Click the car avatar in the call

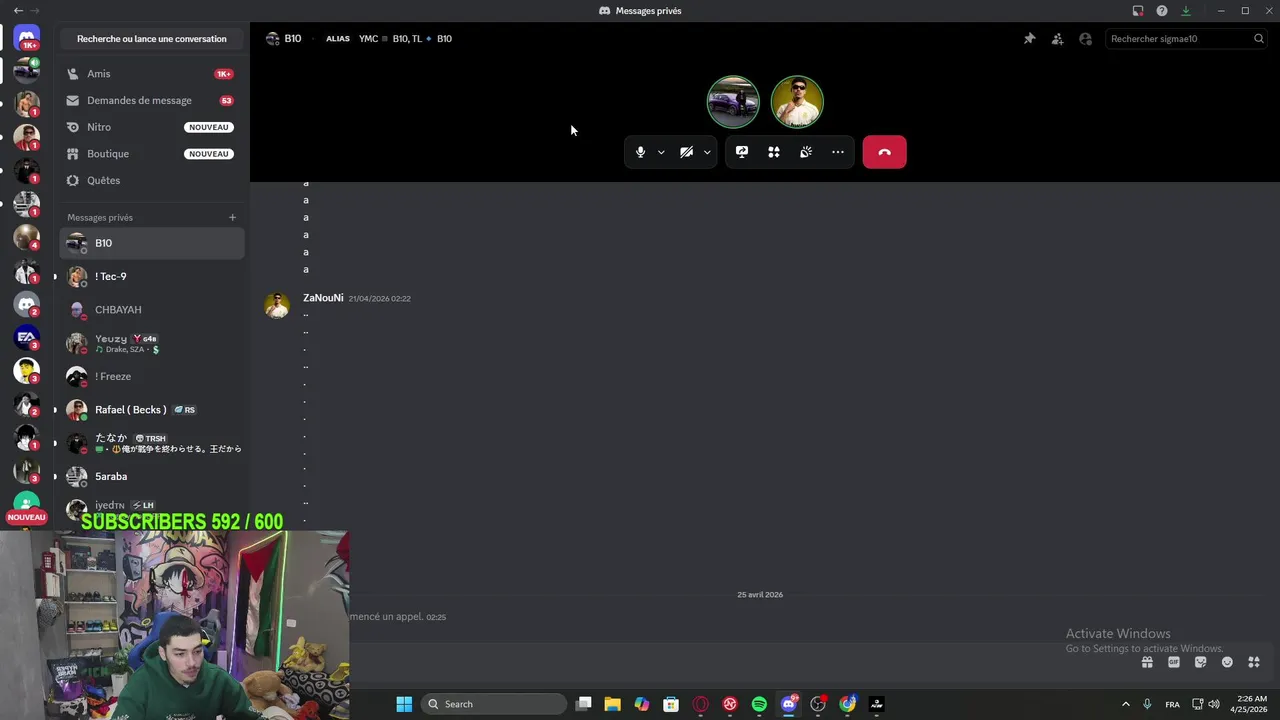tap(733, 102)
